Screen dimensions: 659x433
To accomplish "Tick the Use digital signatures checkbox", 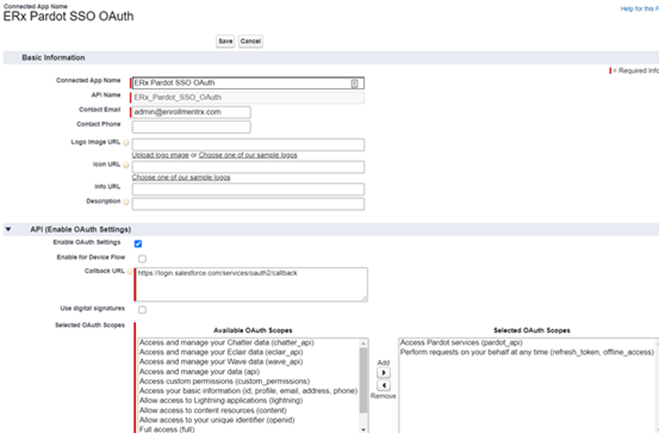I will point(141,309).
